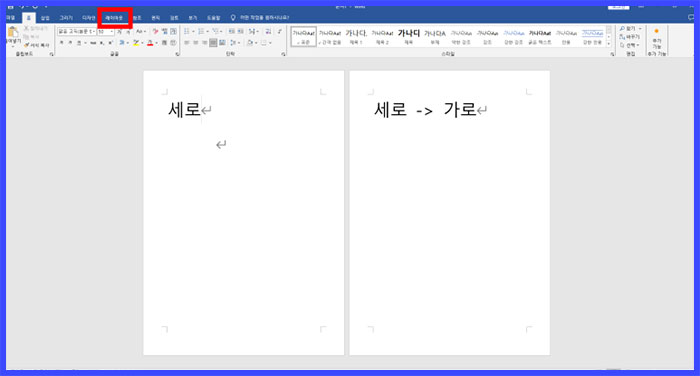Toggle Underline formatting in the font group
The width and height of the screenshot is (700, 376).
click(x=79, y=43)
